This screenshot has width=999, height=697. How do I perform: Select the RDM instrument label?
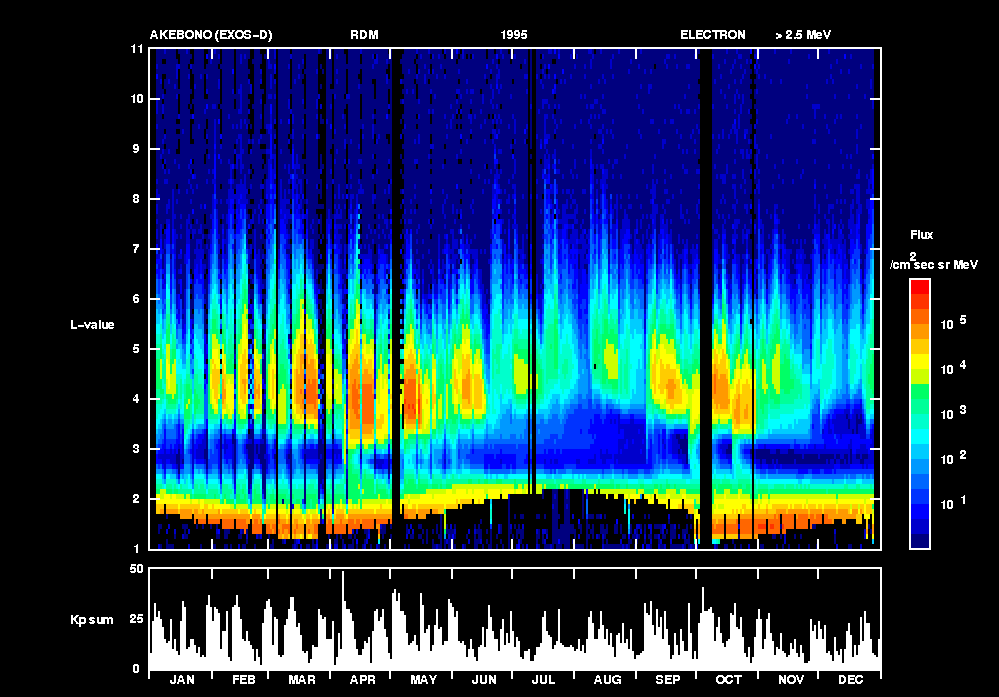pyautogui.click(x=364, y=35)
